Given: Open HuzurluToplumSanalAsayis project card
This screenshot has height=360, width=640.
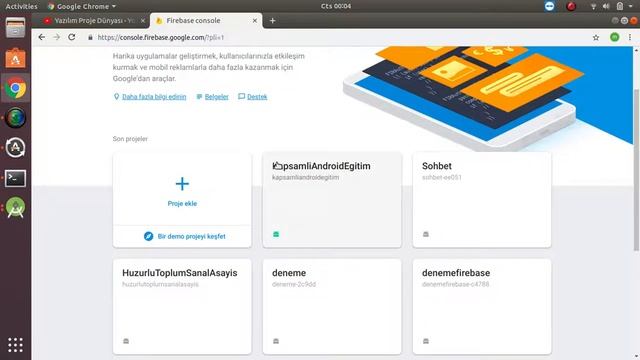Looking at the screenshot, I should tap(182, 307).
